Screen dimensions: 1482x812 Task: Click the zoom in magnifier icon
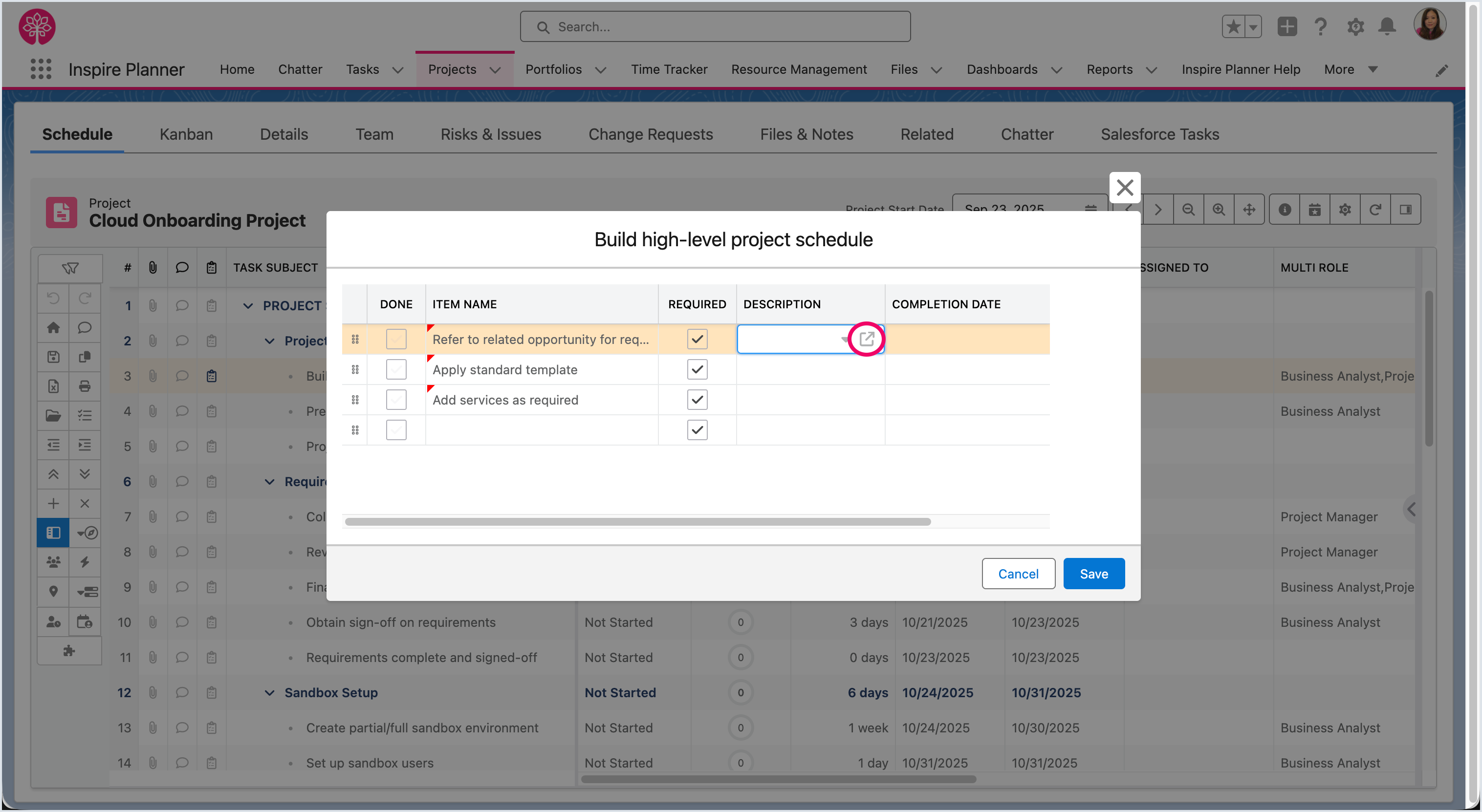coord(1219,209)
